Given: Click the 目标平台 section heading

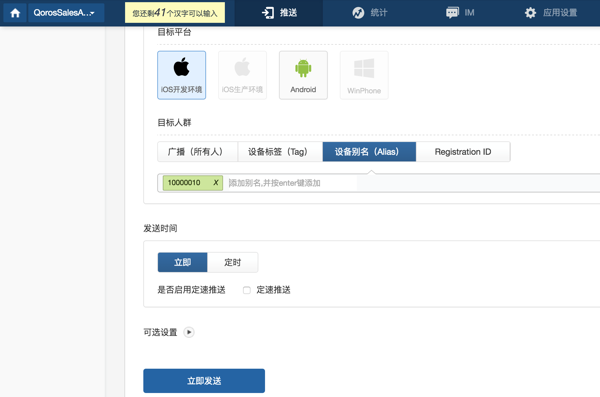Looking at the screenshot, I should click(174, 32).
